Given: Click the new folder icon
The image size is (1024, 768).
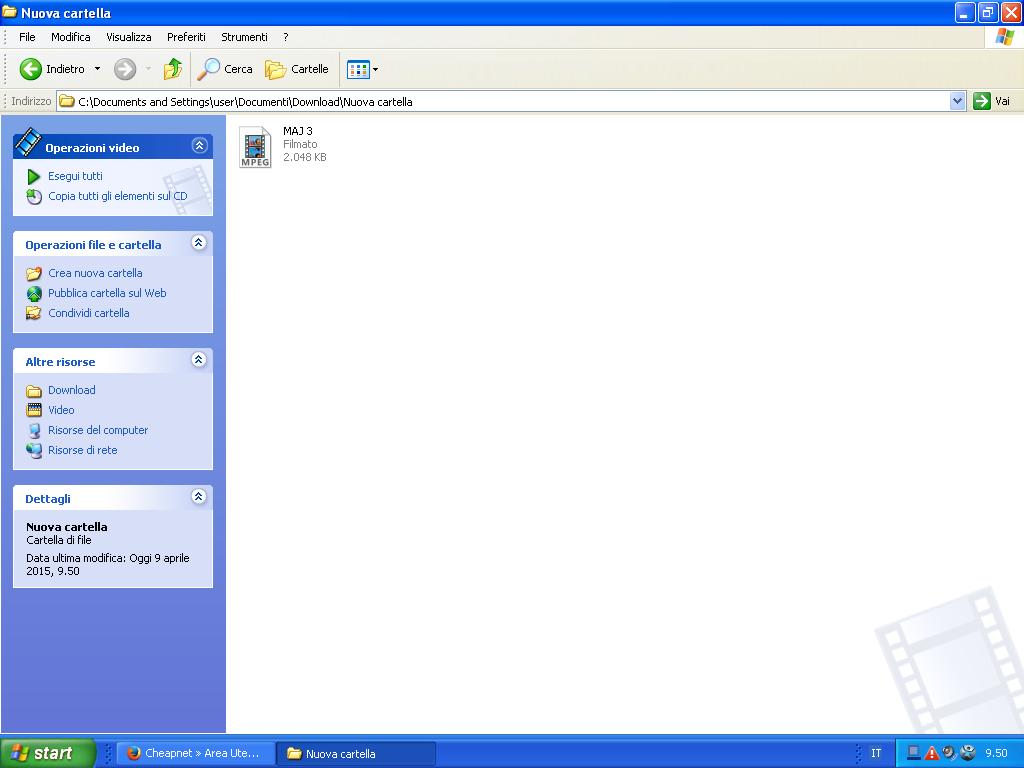Looking at the screenshot, I should coord(34,274).
